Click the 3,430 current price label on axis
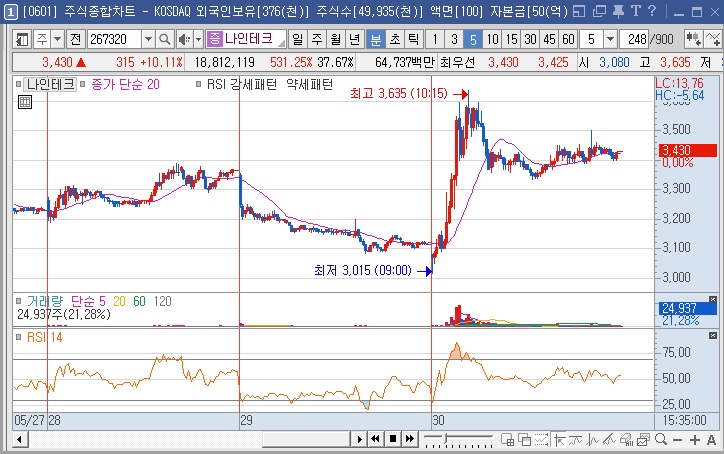 (688, 150)
